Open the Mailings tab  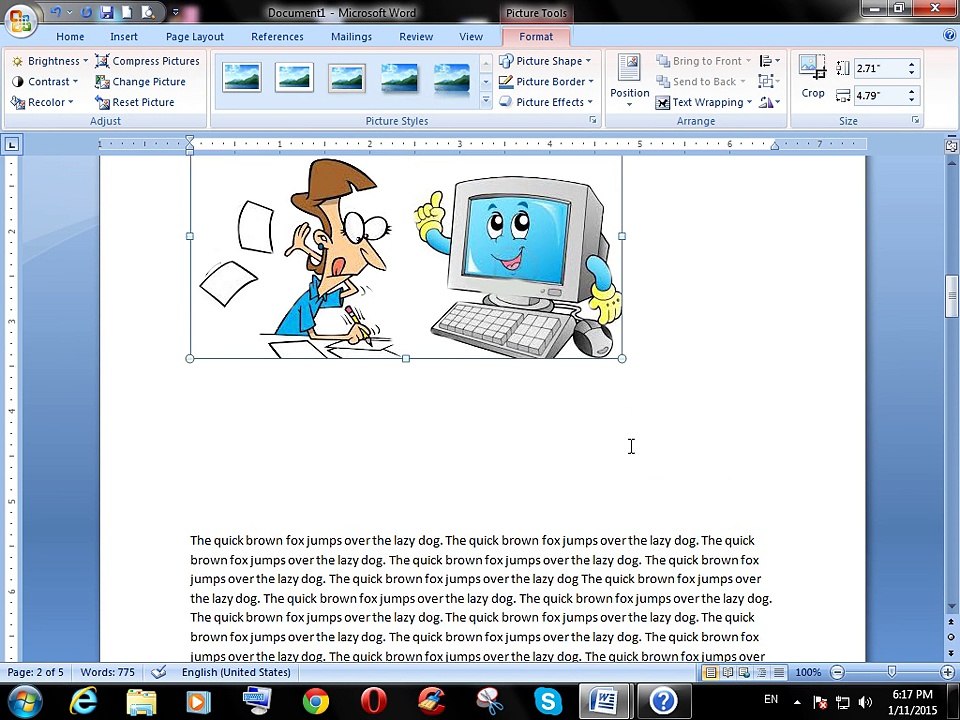point(351,37)
